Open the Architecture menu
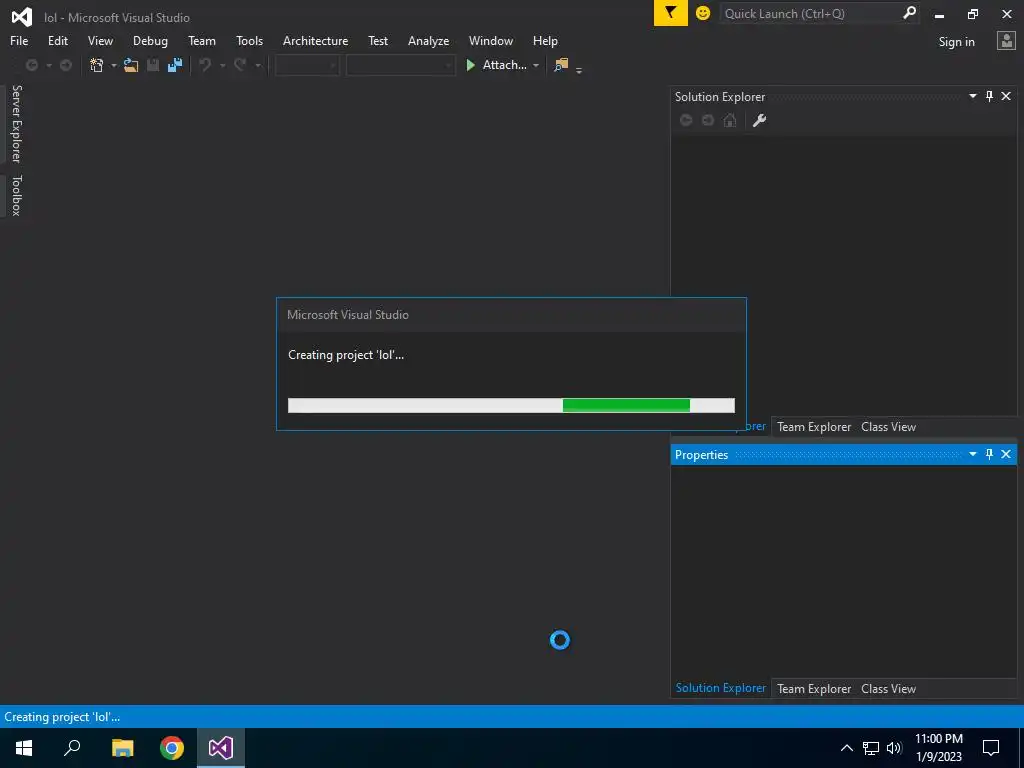Screen dimensions: 1024x768 click(315, 40)
